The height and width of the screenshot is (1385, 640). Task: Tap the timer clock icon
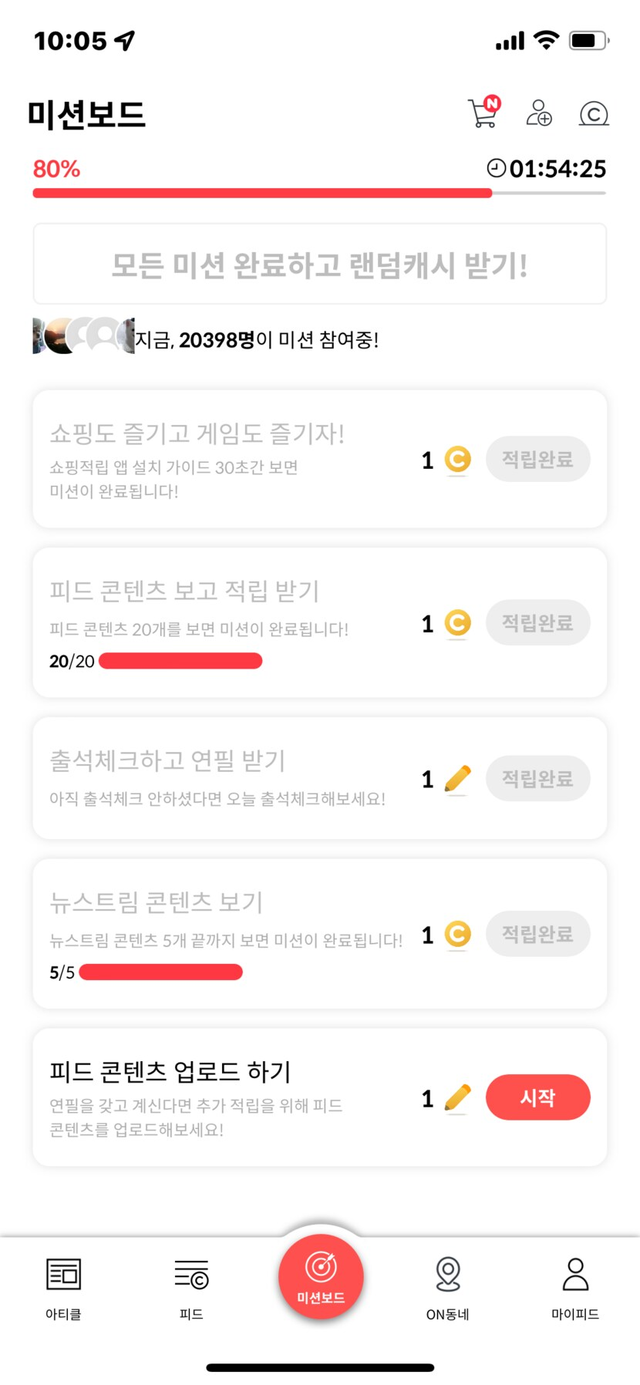[x=496, y=168]
